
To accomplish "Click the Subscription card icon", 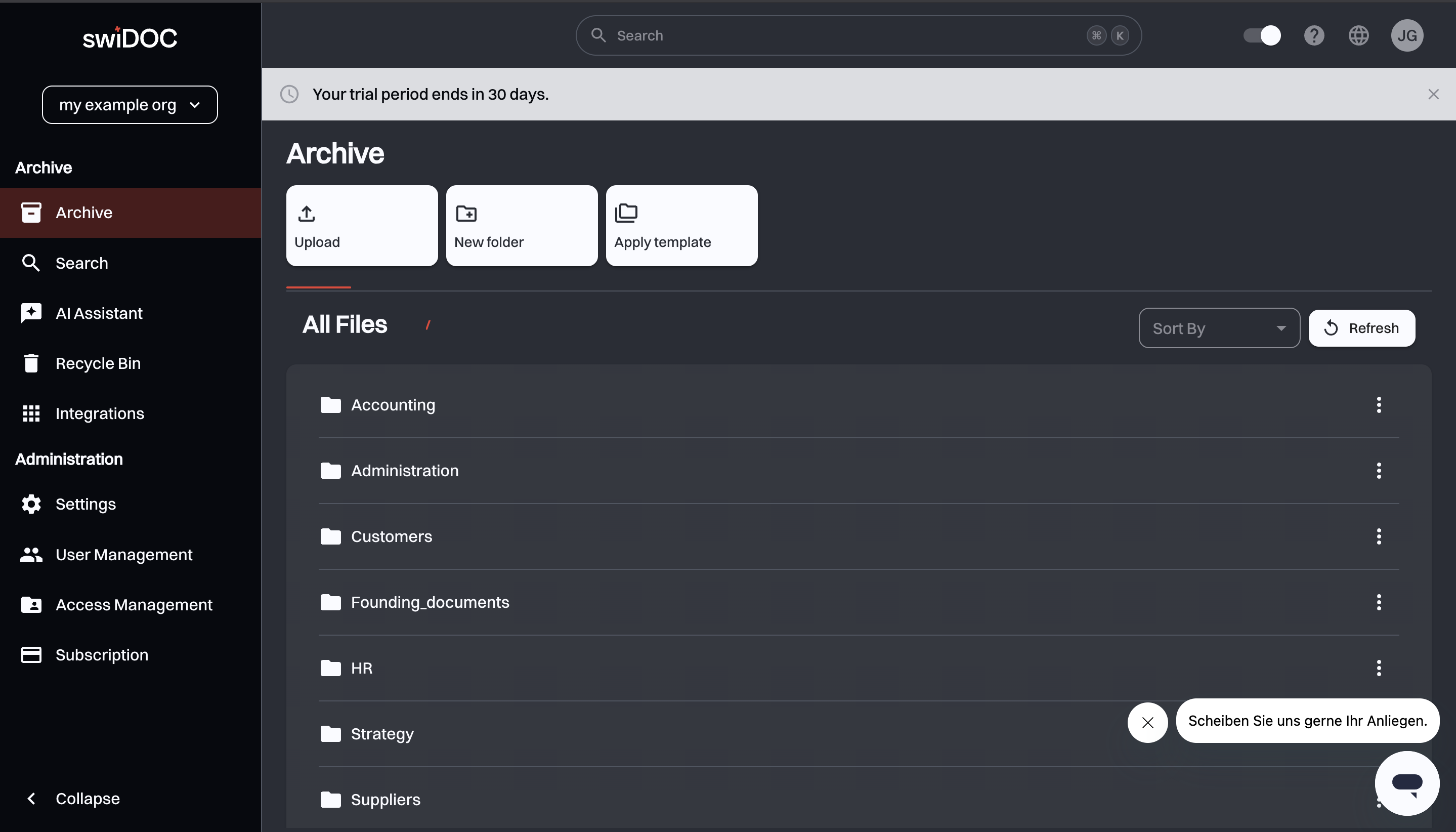I will 31,655.
